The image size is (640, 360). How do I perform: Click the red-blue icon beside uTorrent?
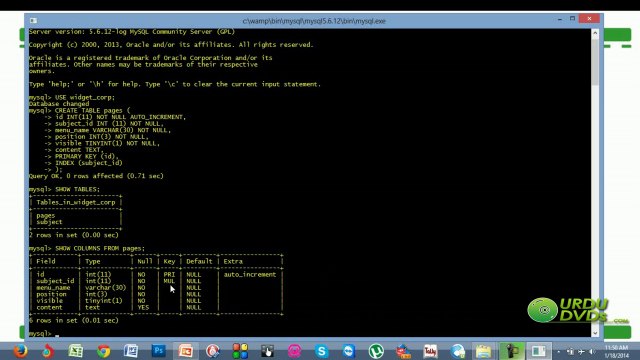tap(403, 351)
